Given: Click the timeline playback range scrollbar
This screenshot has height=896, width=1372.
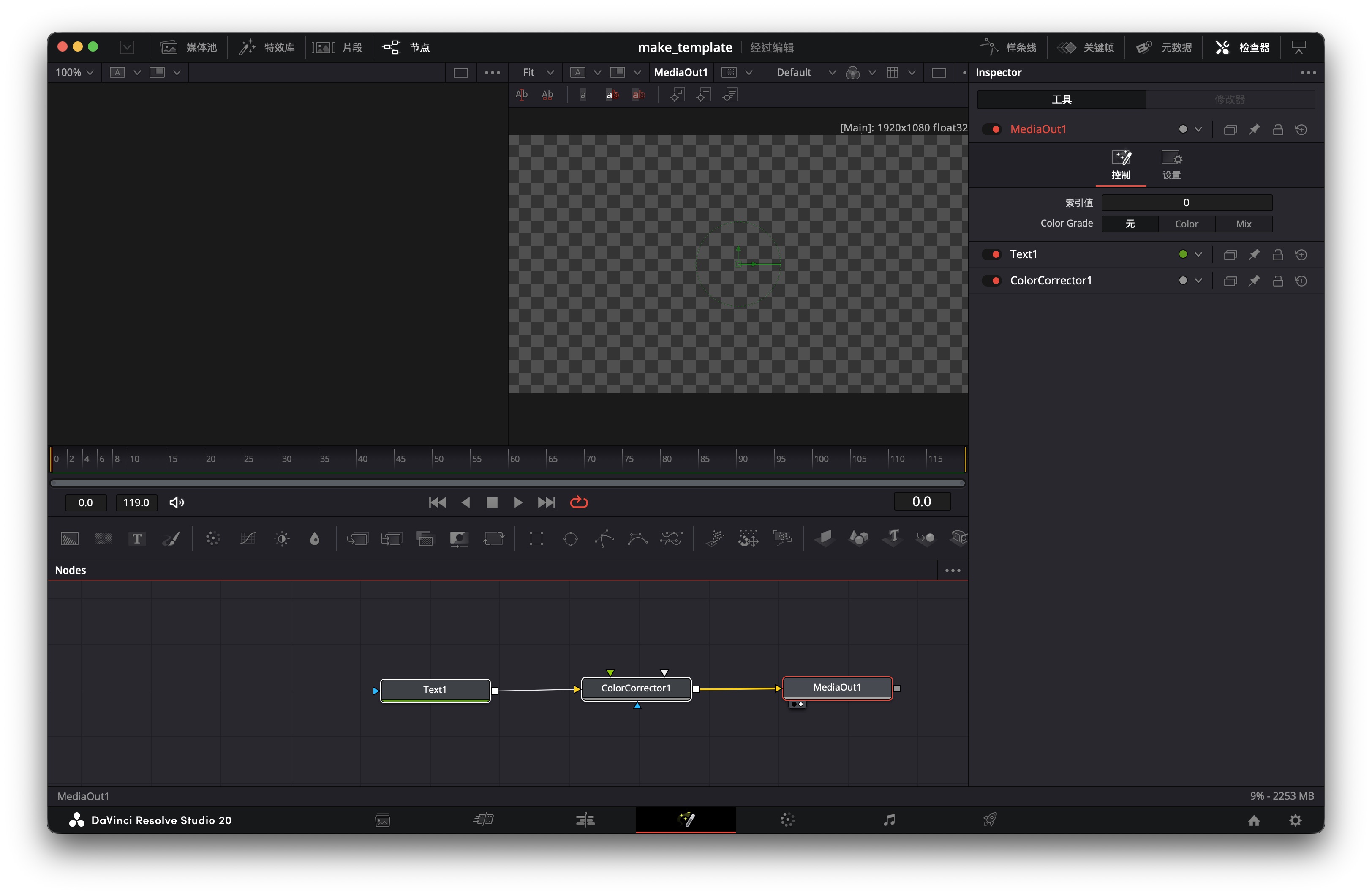Looking at the screenshot, I should 507,484.
